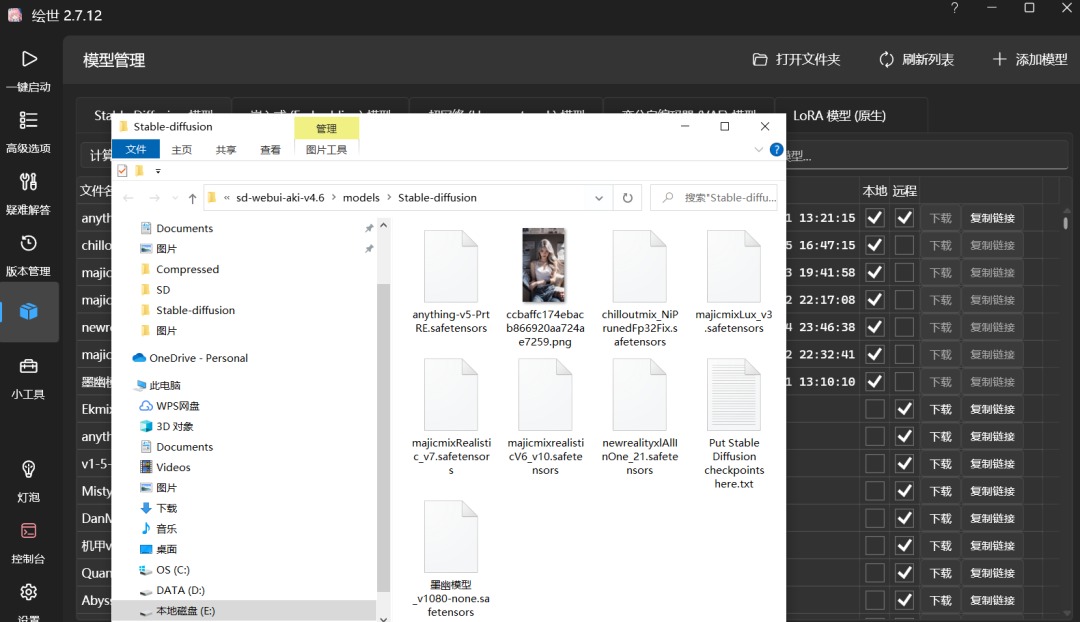Select Videos in the navigation pane
1080x622 pixels.
173,467
